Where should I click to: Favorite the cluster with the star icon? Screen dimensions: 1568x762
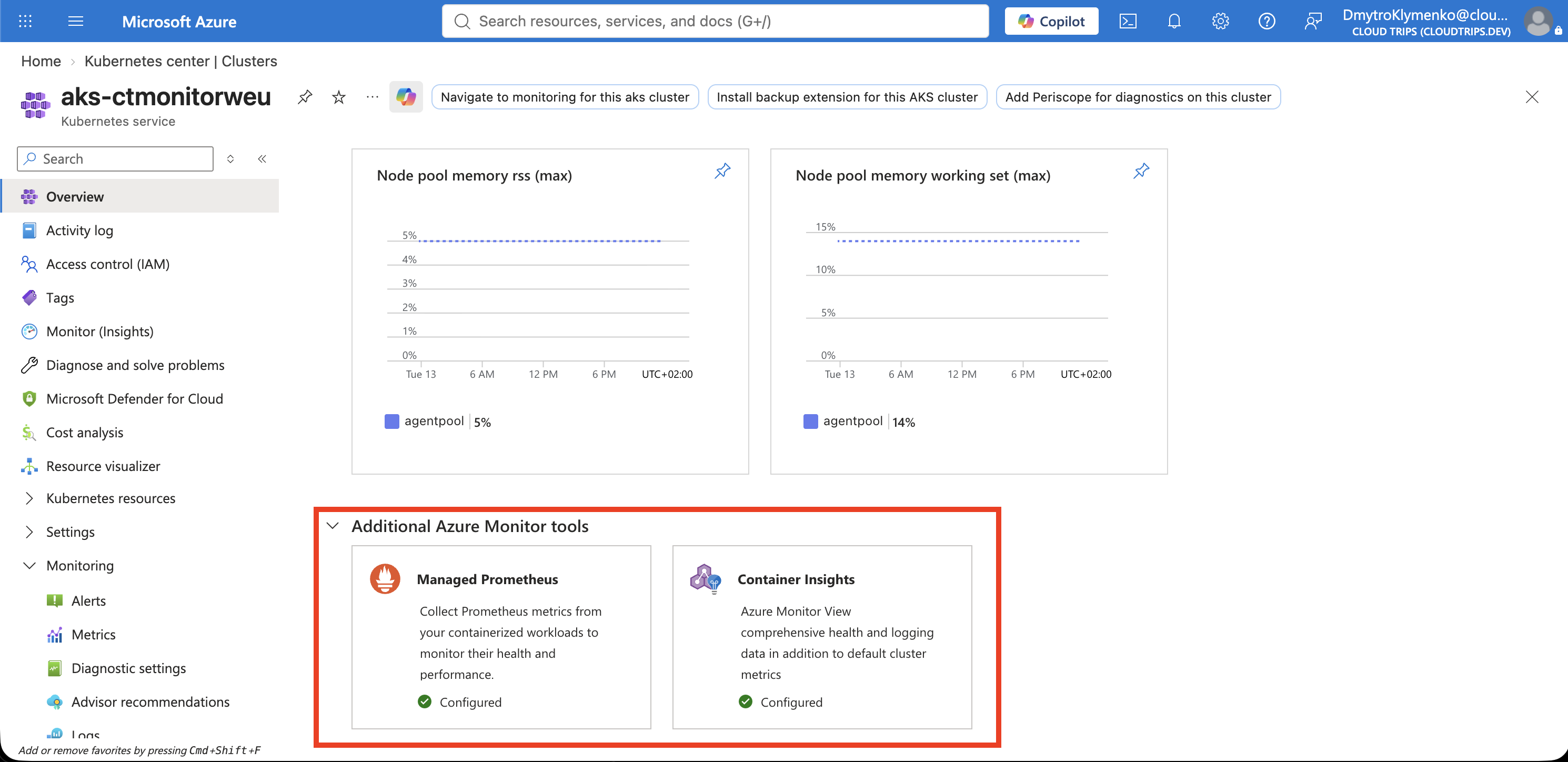339,97
